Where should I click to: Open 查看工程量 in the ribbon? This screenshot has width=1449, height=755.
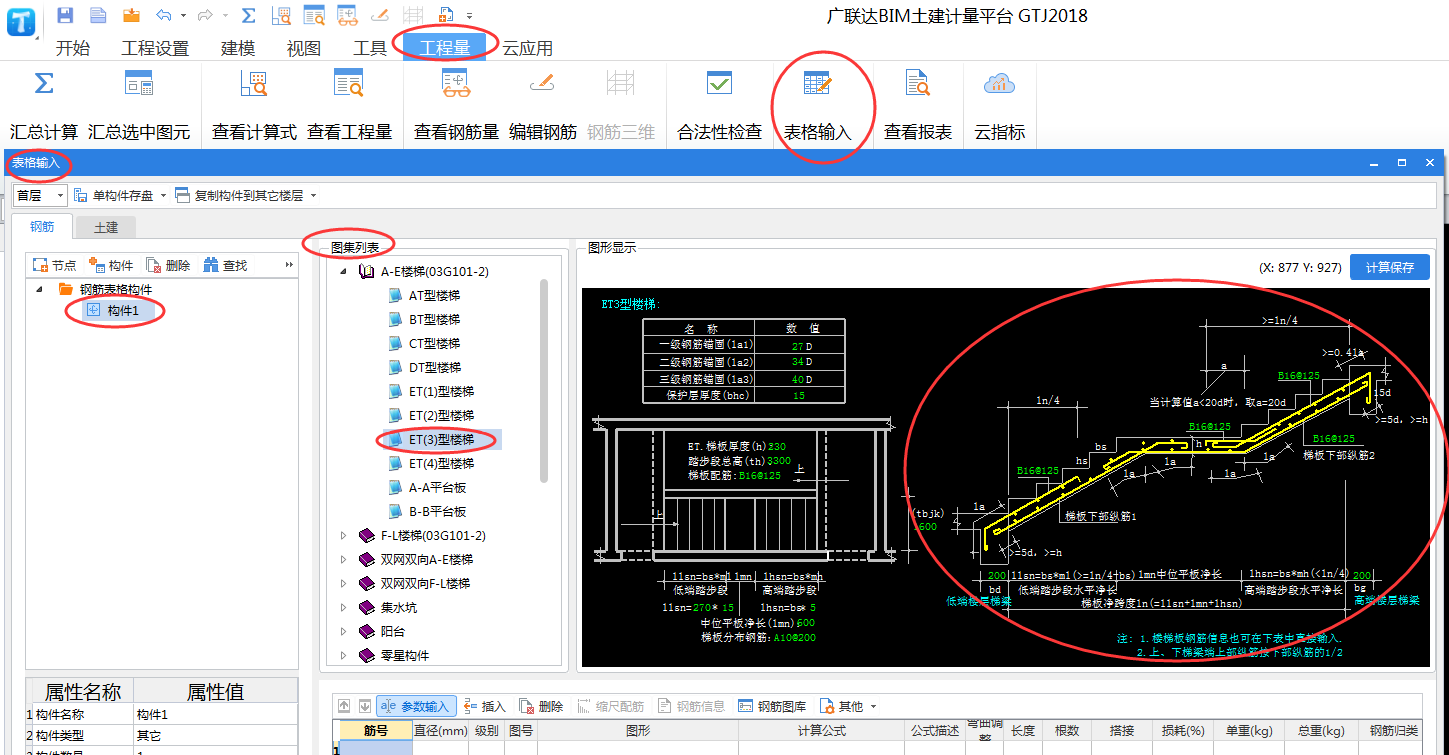click(x=349, y=105)
